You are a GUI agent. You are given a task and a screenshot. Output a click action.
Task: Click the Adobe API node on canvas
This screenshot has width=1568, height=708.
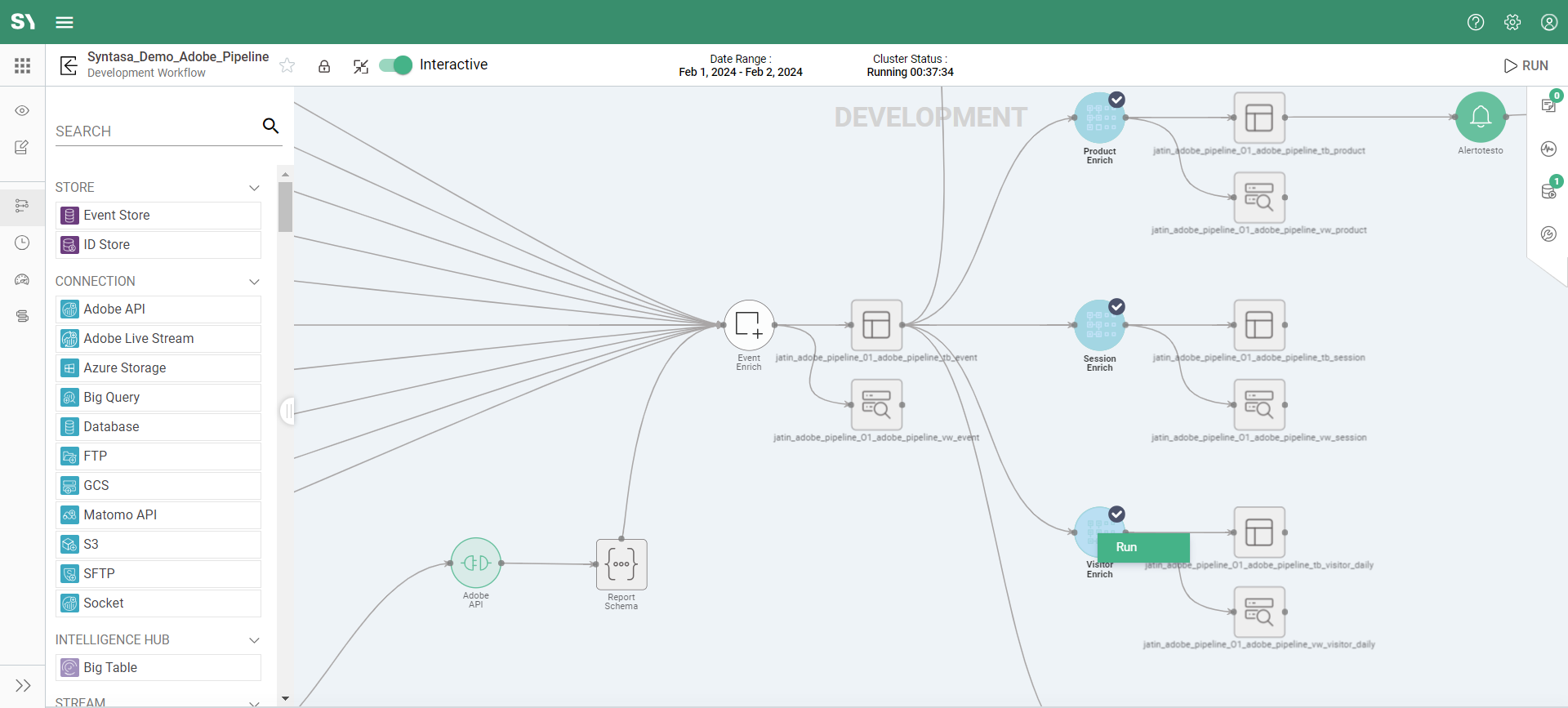476,563
